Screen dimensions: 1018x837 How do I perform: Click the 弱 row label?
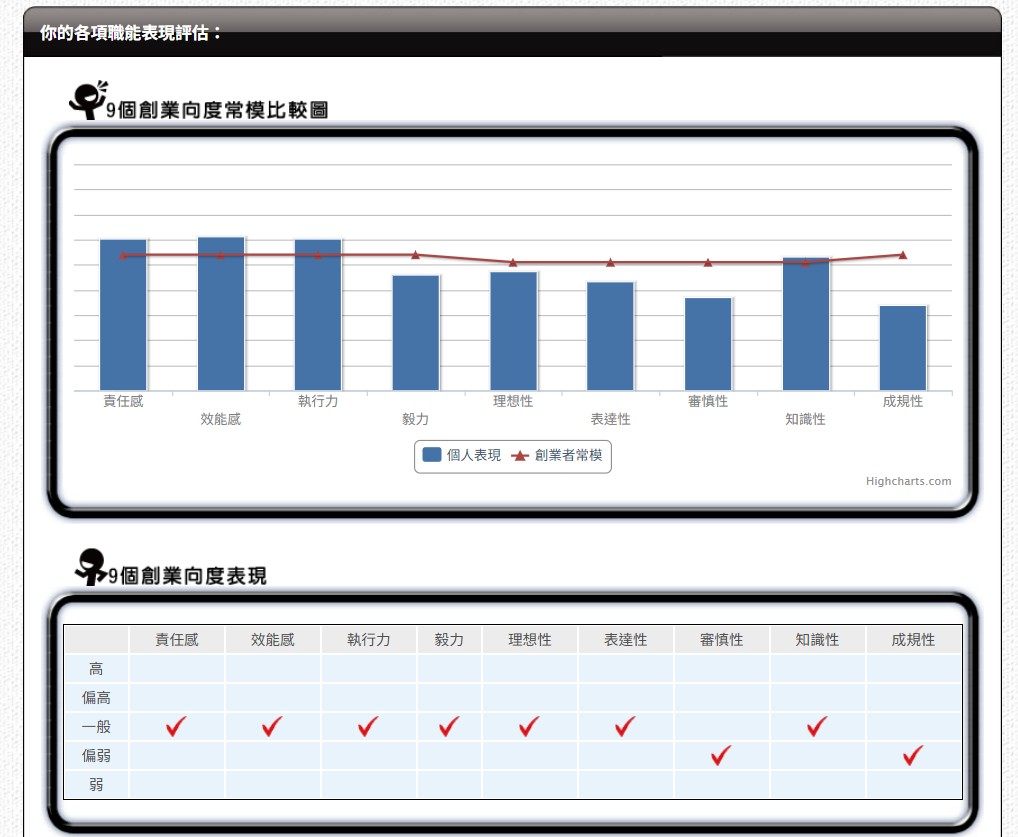pos(96,785)
